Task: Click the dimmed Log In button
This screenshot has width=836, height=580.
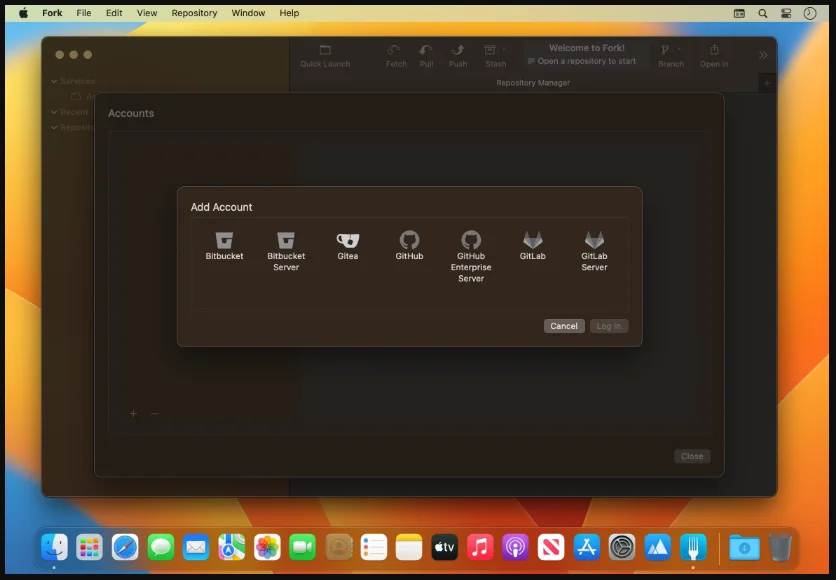Action: click(608, 326)
